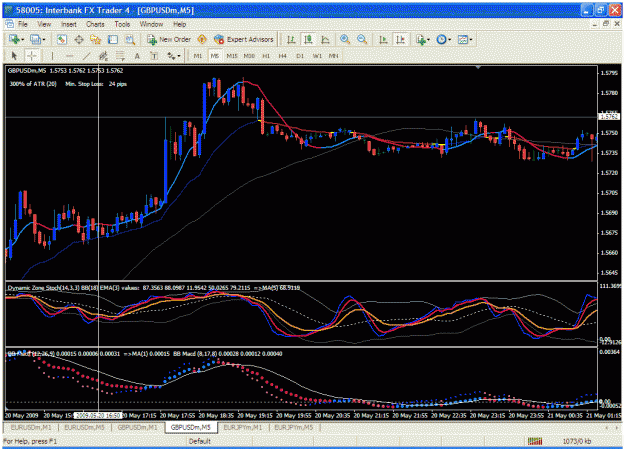This screenshot has height=449, width=625.
Task: Open the Indicators list icon
Action: pos(420,39)
